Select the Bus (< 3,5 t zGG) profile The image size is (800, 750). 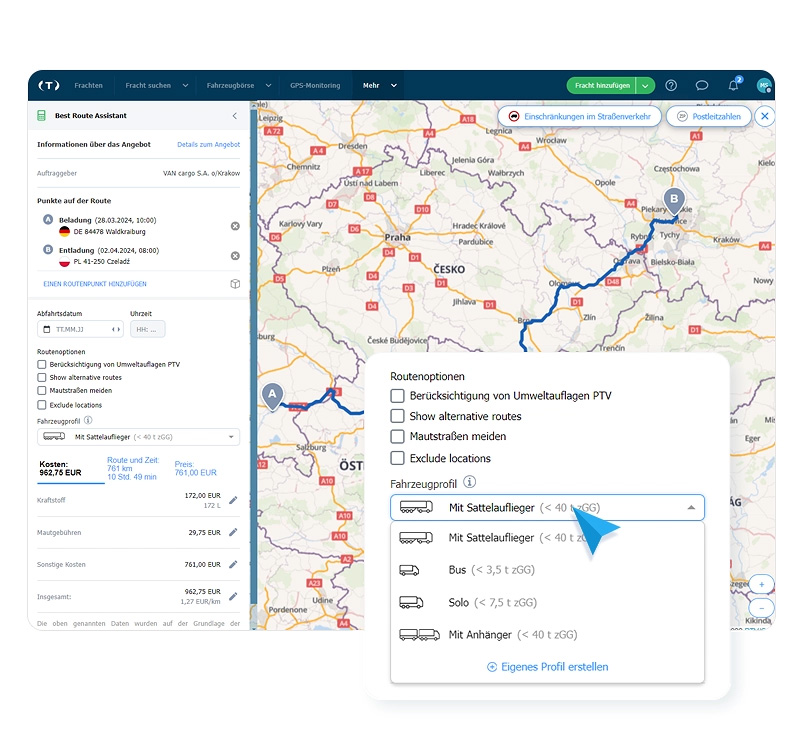click(547, 570)
